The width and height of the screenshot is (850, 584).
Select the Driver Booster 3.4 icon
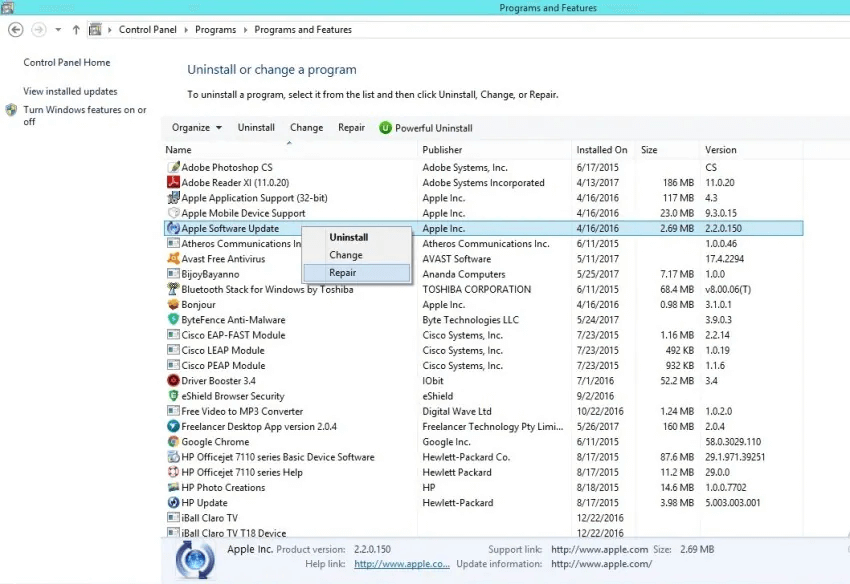point(173,381)
